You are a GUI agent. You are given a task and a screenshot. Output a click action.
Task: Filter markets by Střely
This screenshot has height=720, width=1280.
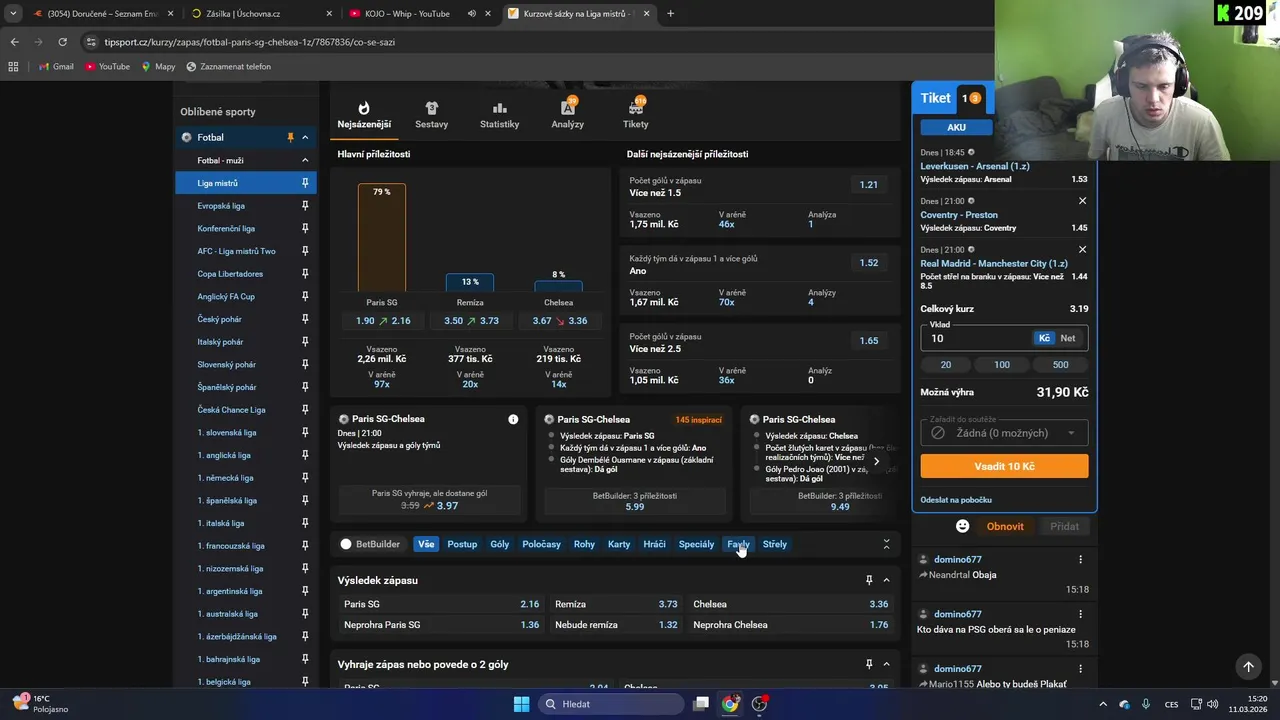tap(775, 544)
